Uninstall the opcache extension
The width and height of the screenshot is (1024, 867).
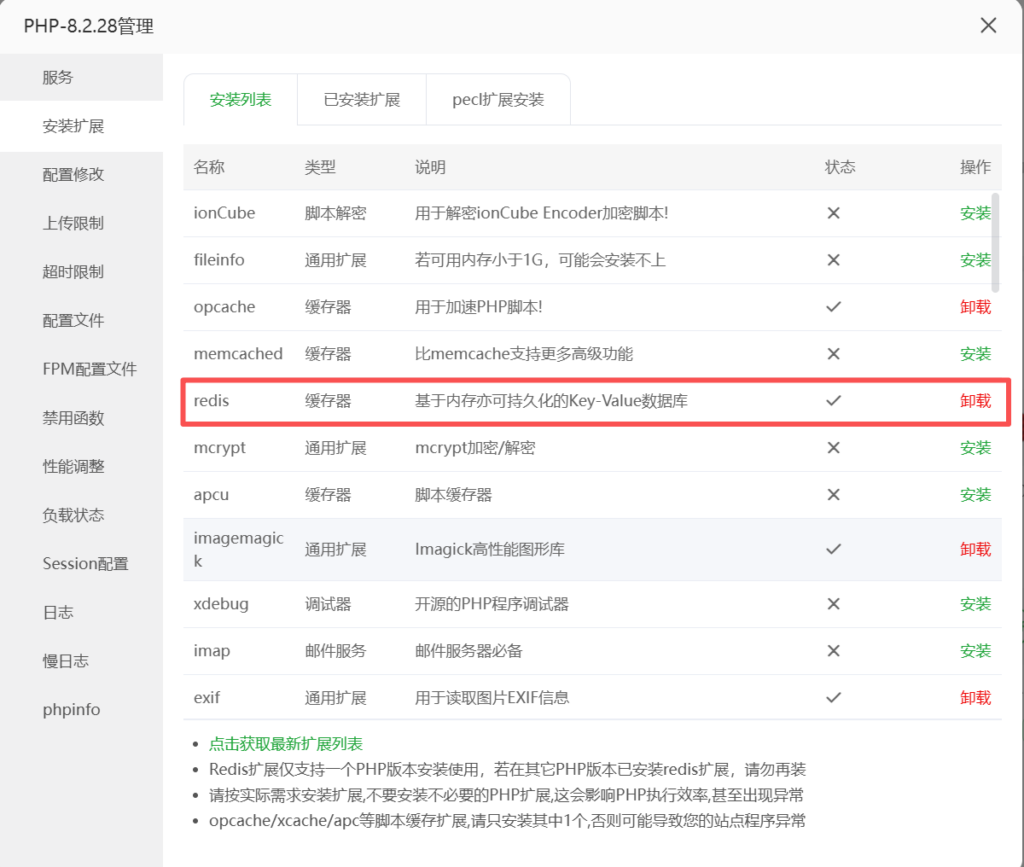(975, 307)
